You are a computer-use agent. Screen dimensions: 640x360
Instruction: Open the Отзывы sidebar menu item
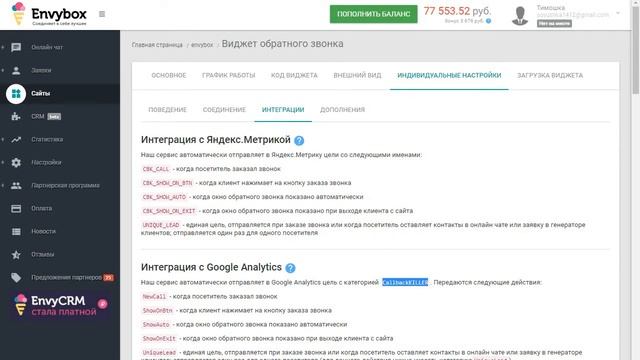(x=60, y=255)
